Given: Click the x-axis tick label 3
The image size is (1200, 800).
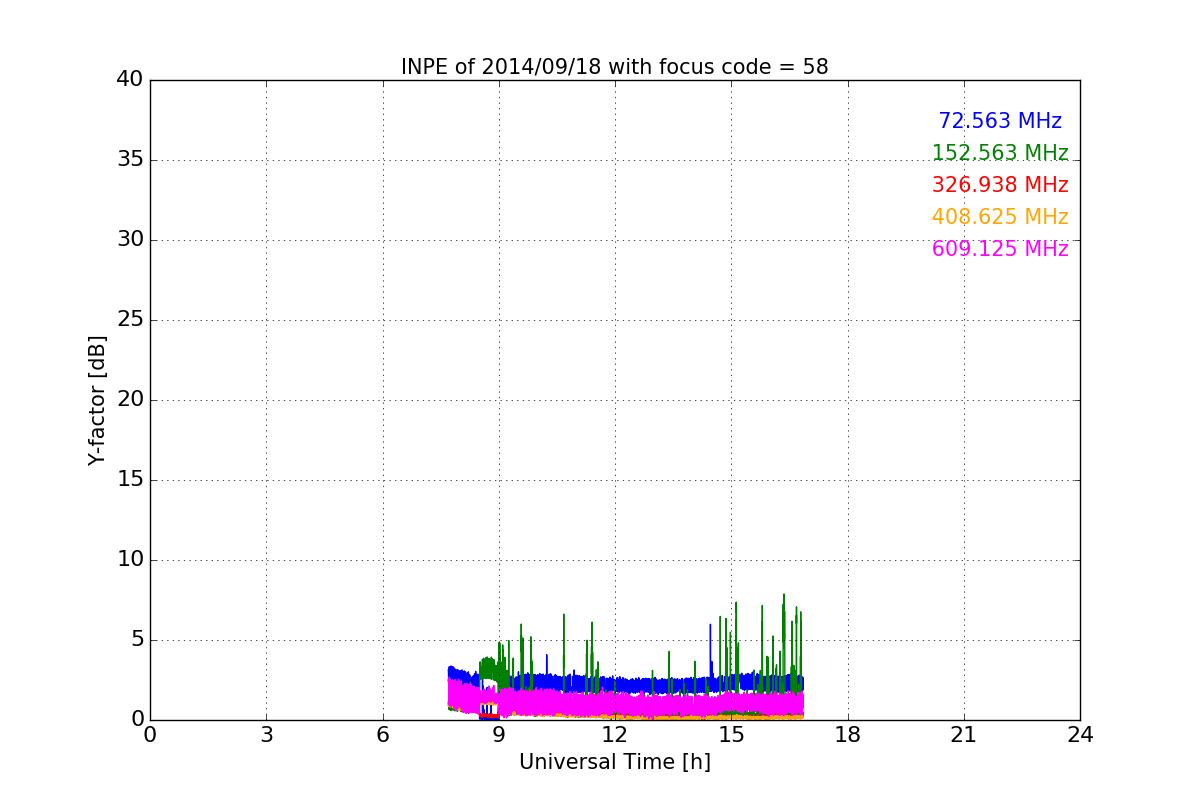Looking at the screenshot, I should [x=266, y=735].
